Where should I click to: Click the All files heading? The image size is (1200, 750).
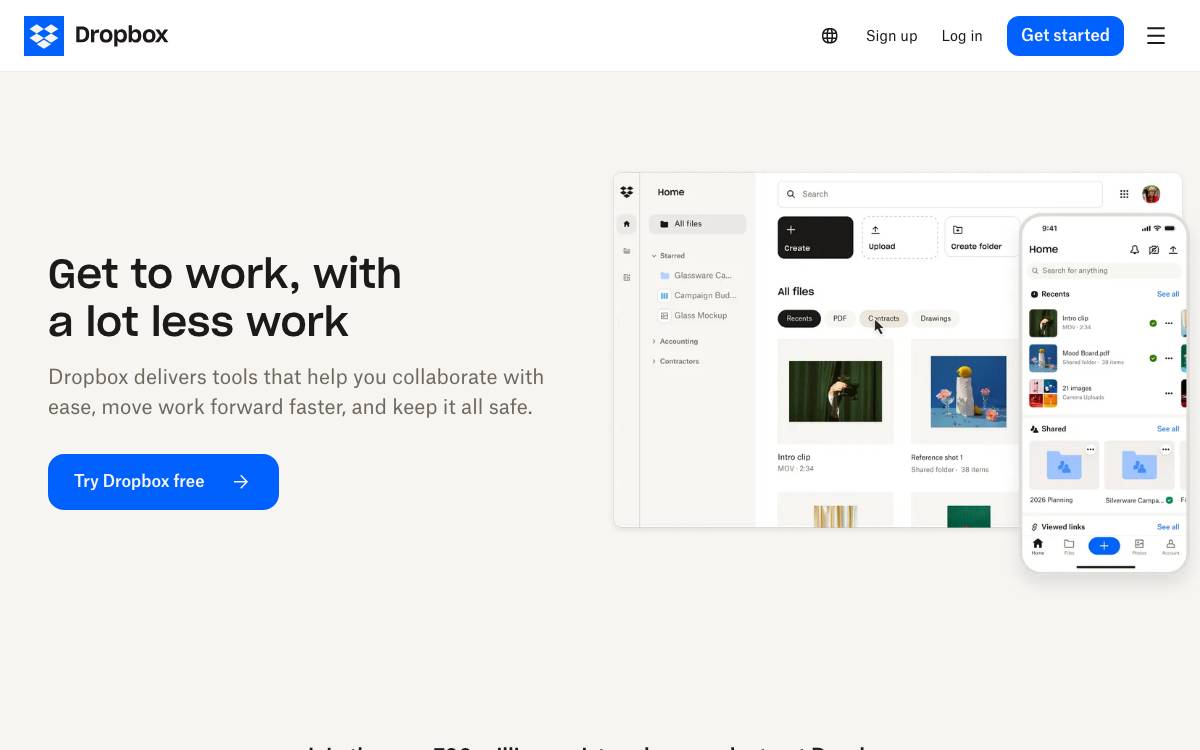(796, 291)
